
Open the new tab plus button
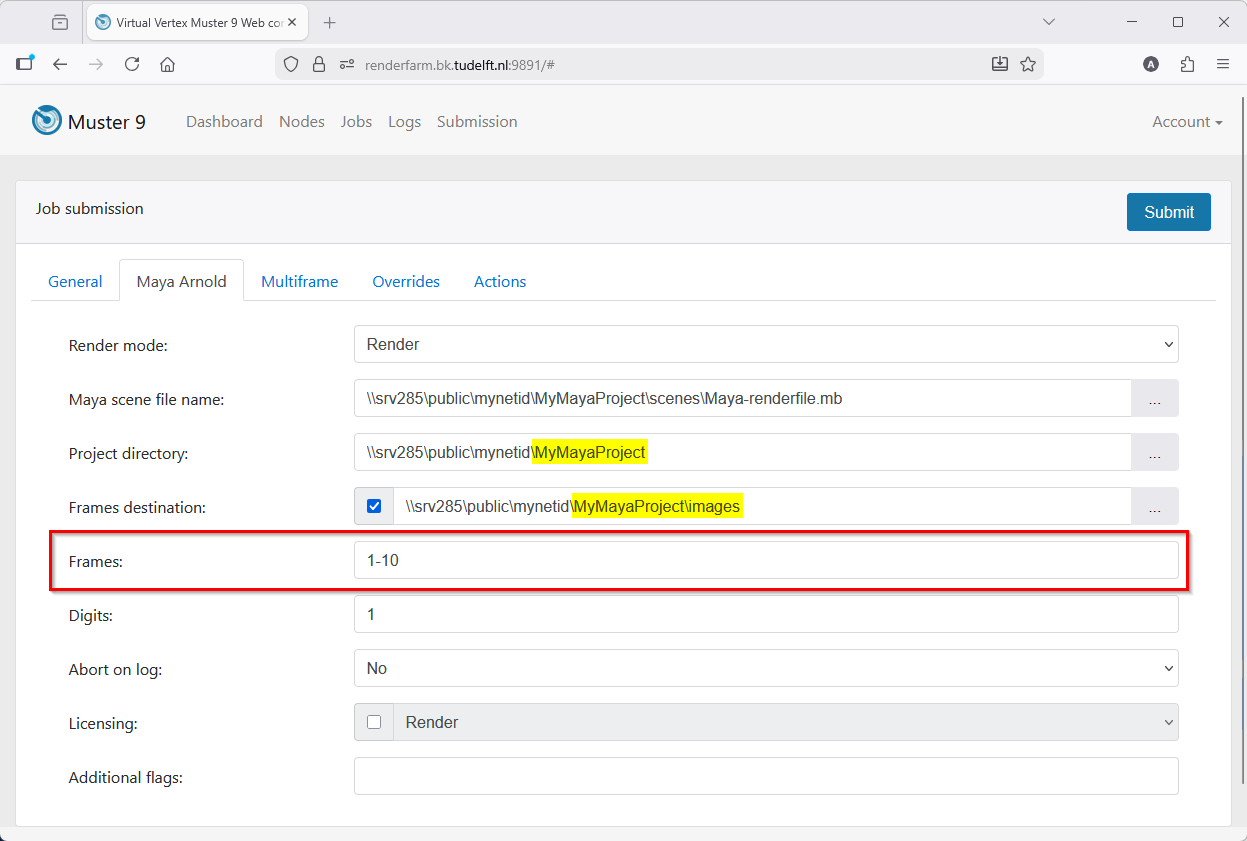(x=330, y=22)
